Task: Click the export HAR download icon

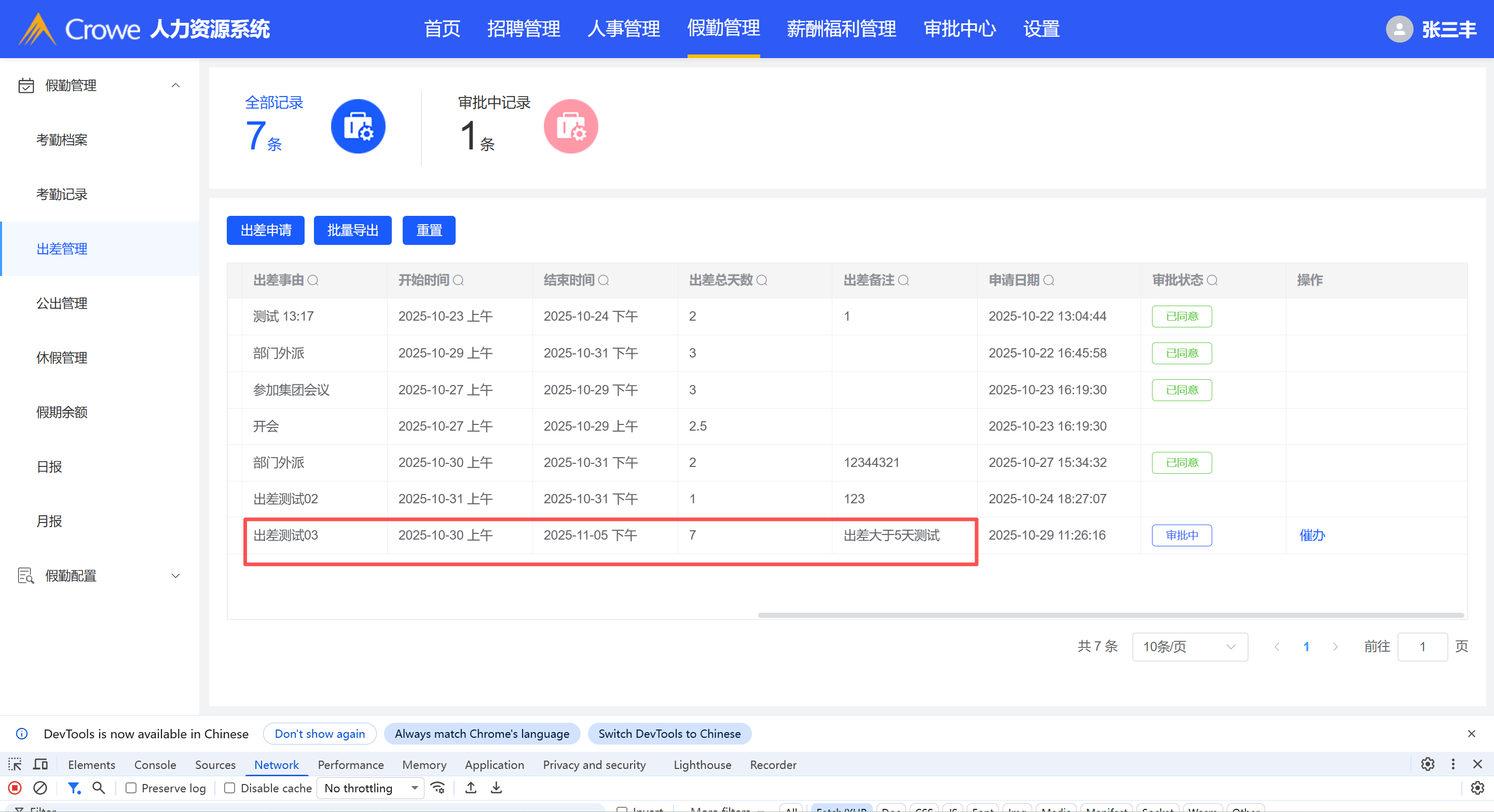Action: [x=497, y=788]
